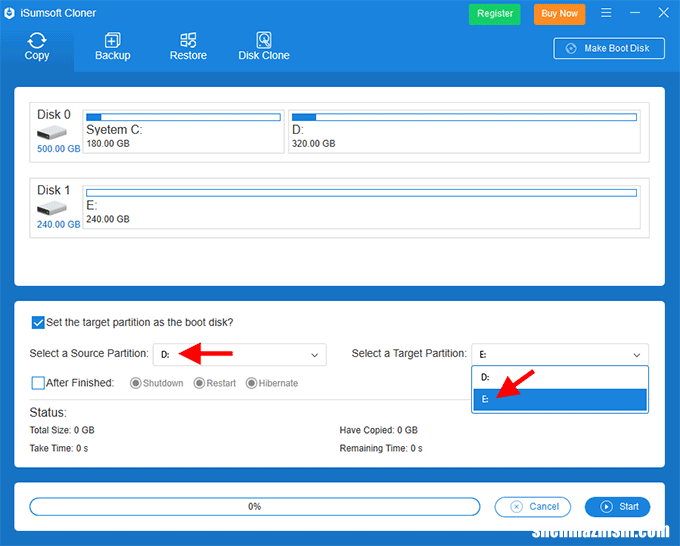Switch to the Backup tab
The height and width of the screenshot is (546, 680).
(113, 46)
